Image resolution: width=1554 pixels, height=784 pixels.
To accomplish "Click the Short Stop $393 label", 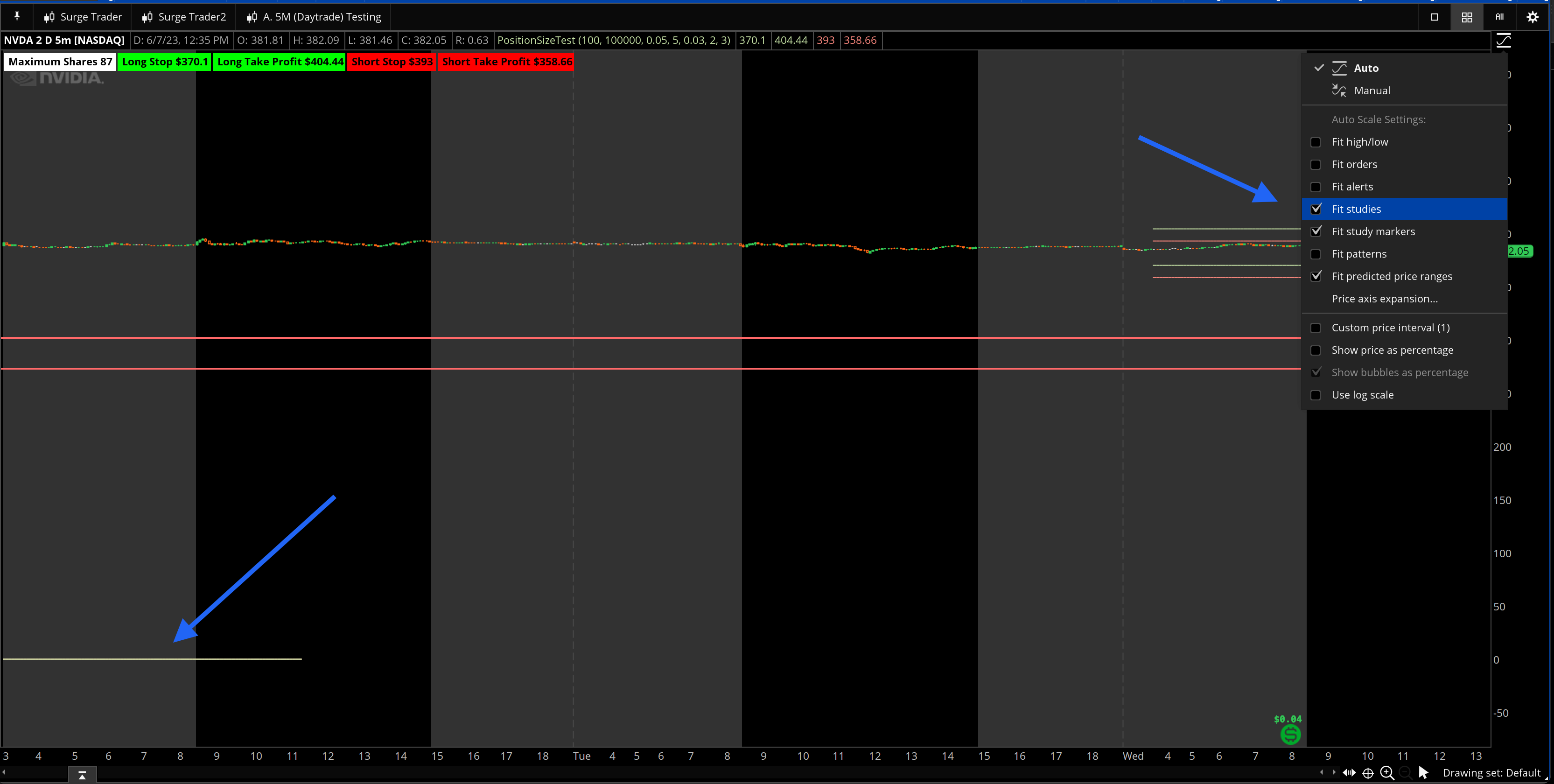I will (392, 62).
